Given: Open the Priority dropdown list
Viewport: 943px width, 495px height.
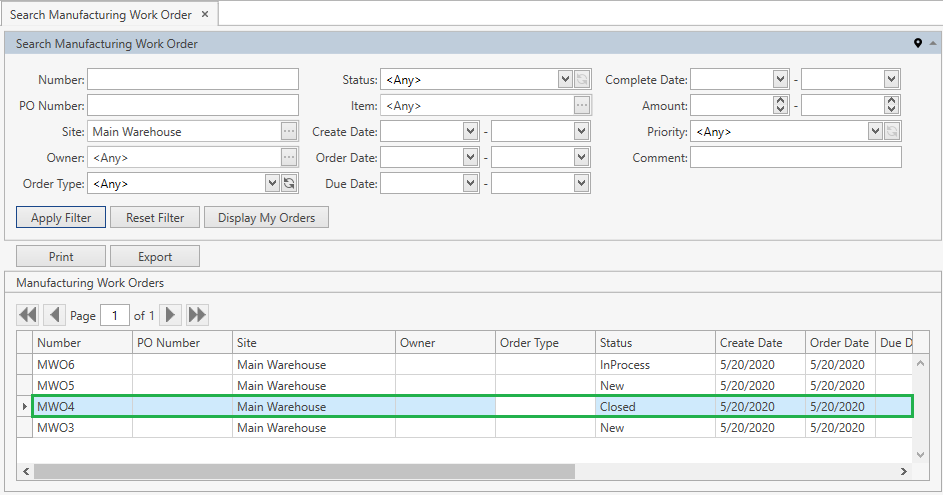Looking at the screenshot, I should [x=875, y=131].
